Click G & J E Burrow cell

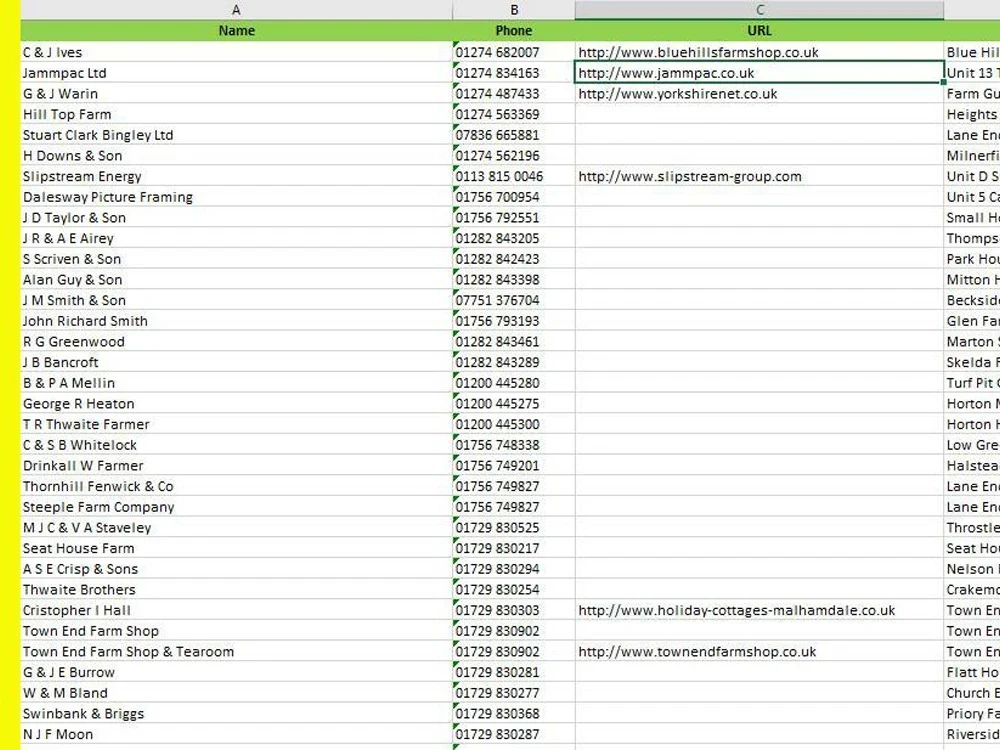point(236,672)
